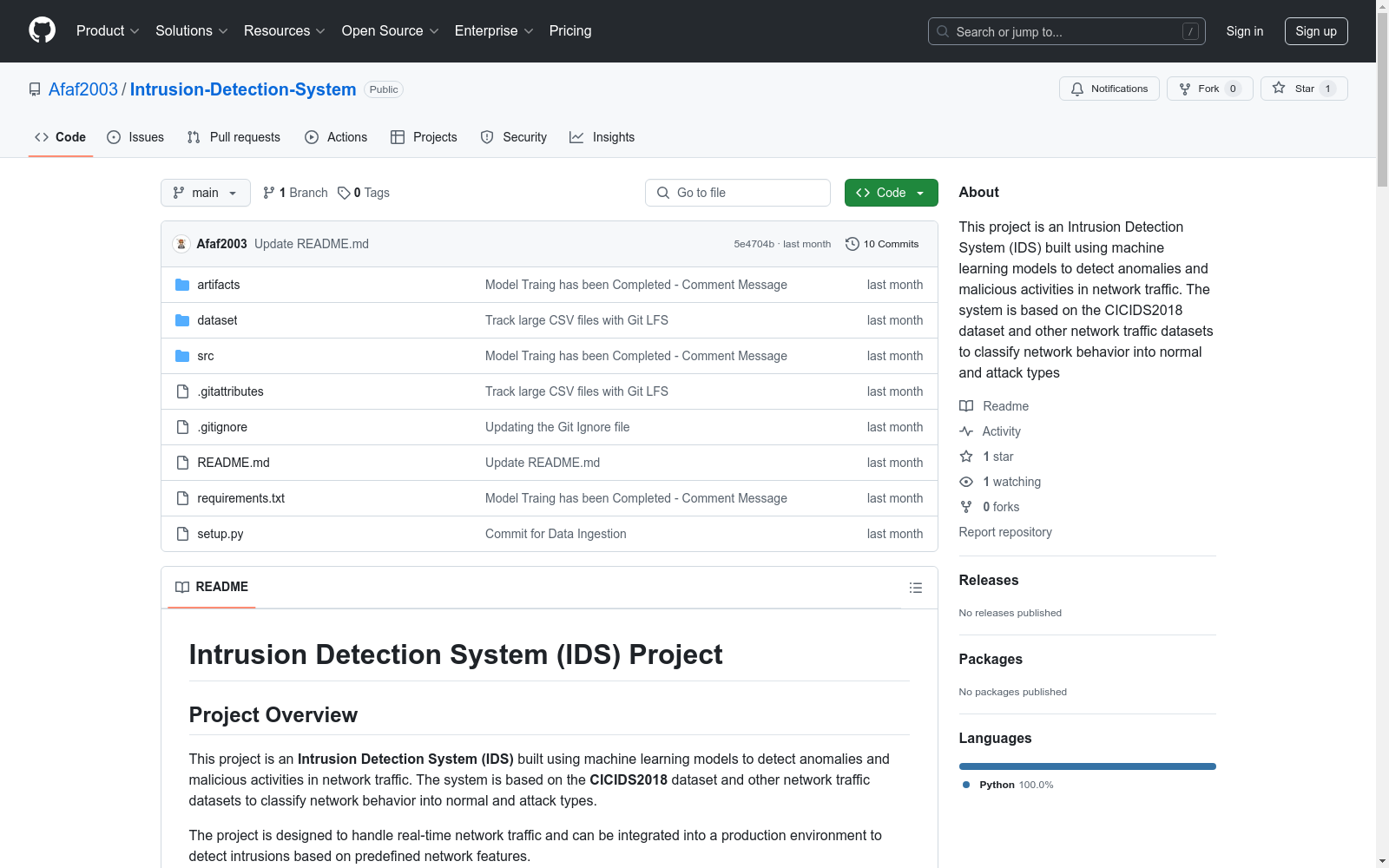
Task: Click the Activity pulse icon
Action: point(966,431)
